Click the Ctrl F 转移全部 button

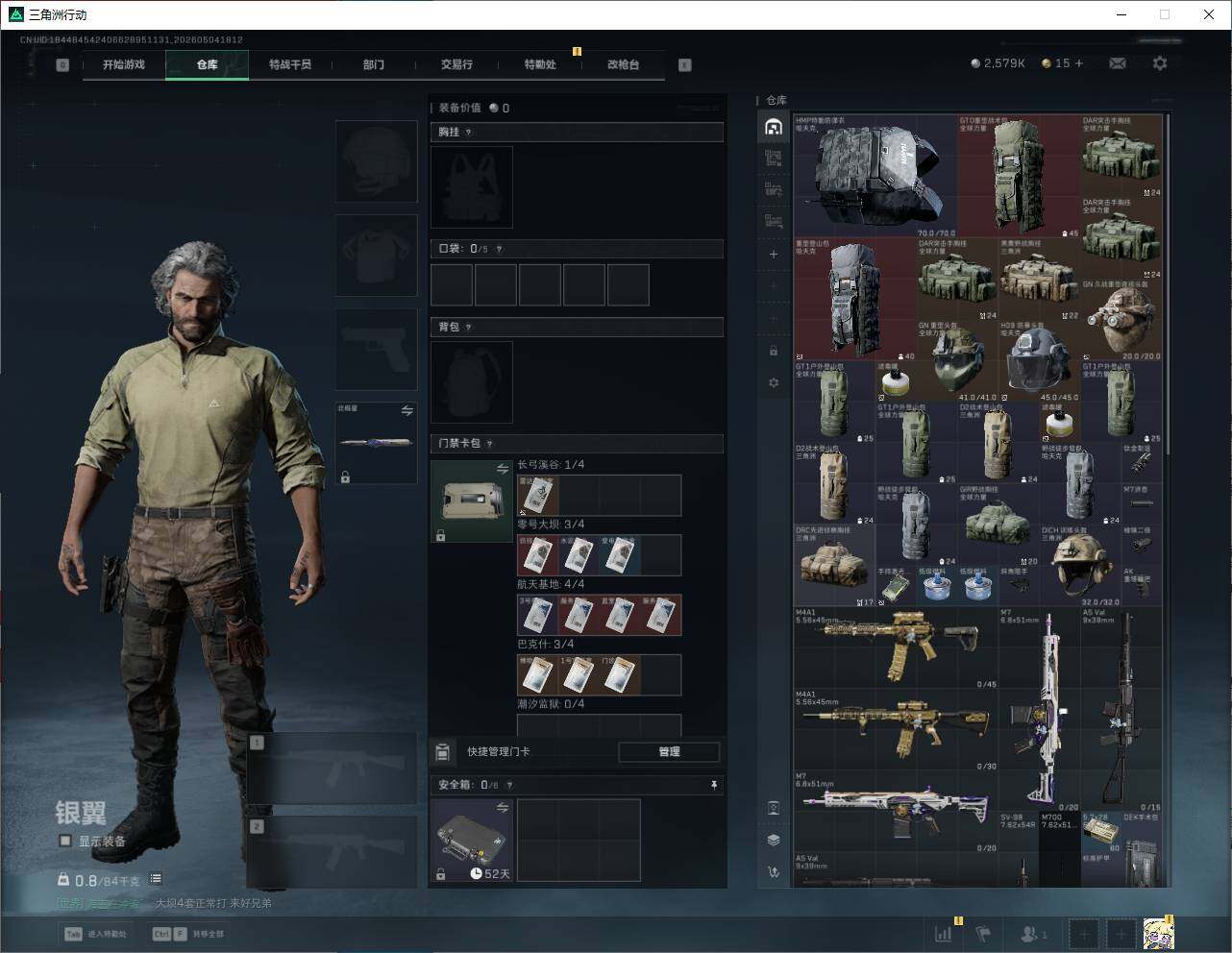click(188, 933)
